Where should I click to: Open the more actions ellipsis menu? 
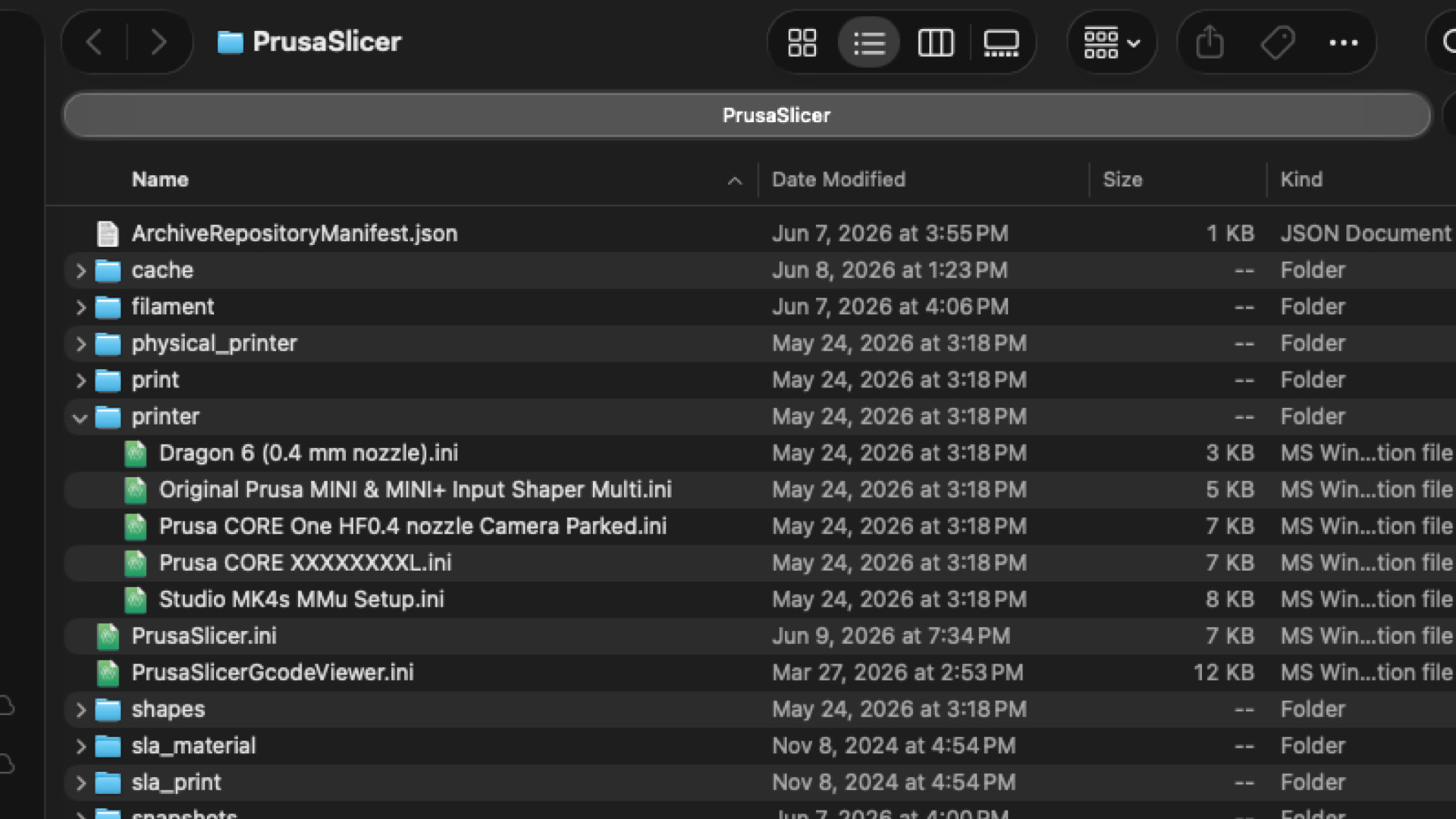click(x=1344, y=42)
